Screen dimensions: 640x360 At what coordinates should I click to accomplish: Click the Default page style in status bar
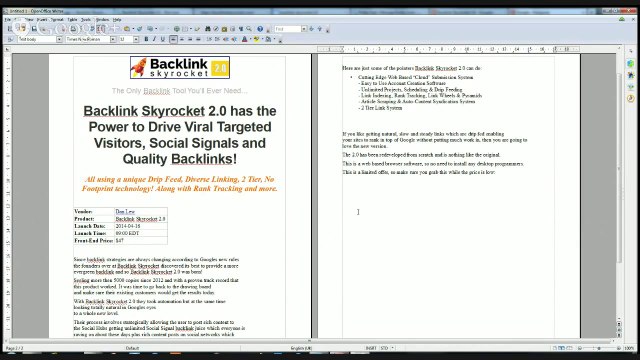132,348
